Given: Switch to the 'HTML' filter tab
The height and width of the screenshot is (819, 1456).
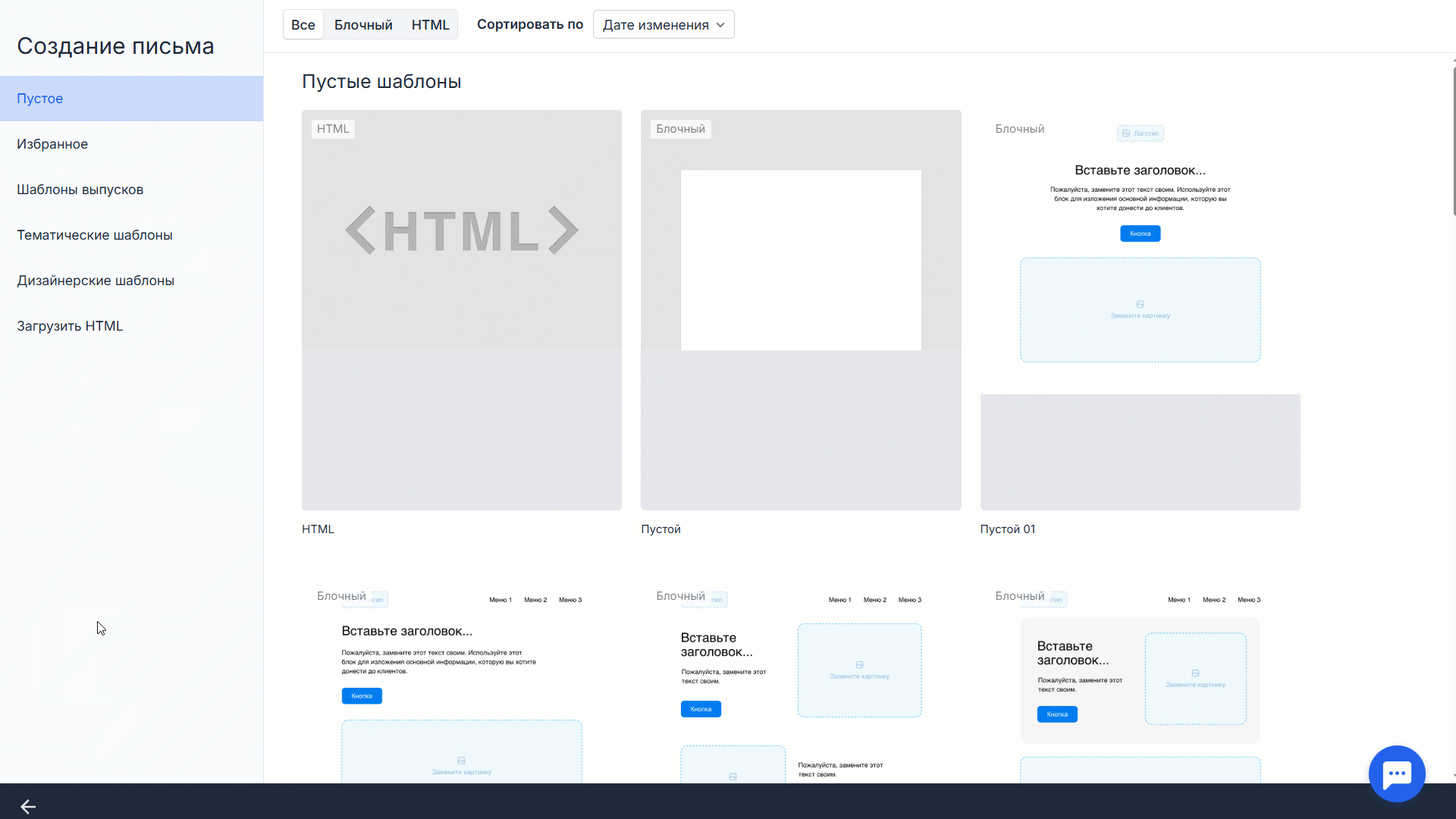Looking at the screenshot, I should [430, 25].
